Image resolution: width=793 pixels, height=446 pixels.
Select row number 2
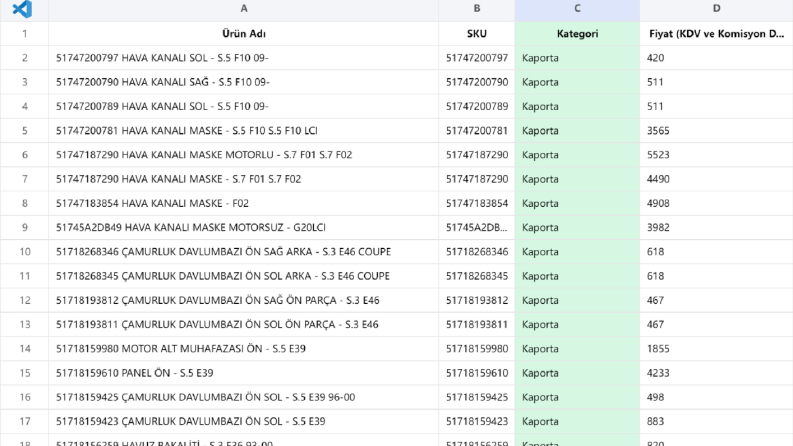coord(24,58)
